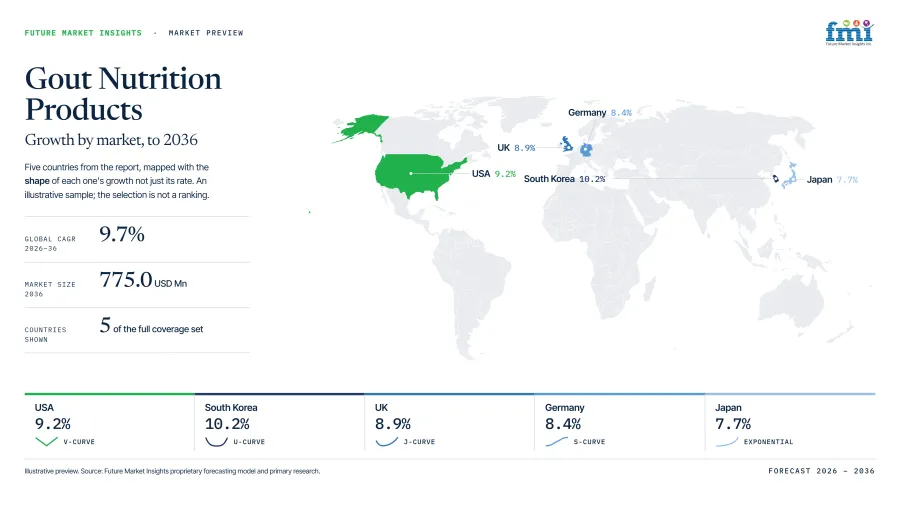This screenshot has height=506, width=900.
Task: Click 'UK' name in bottom card
Action: point(381,407)
